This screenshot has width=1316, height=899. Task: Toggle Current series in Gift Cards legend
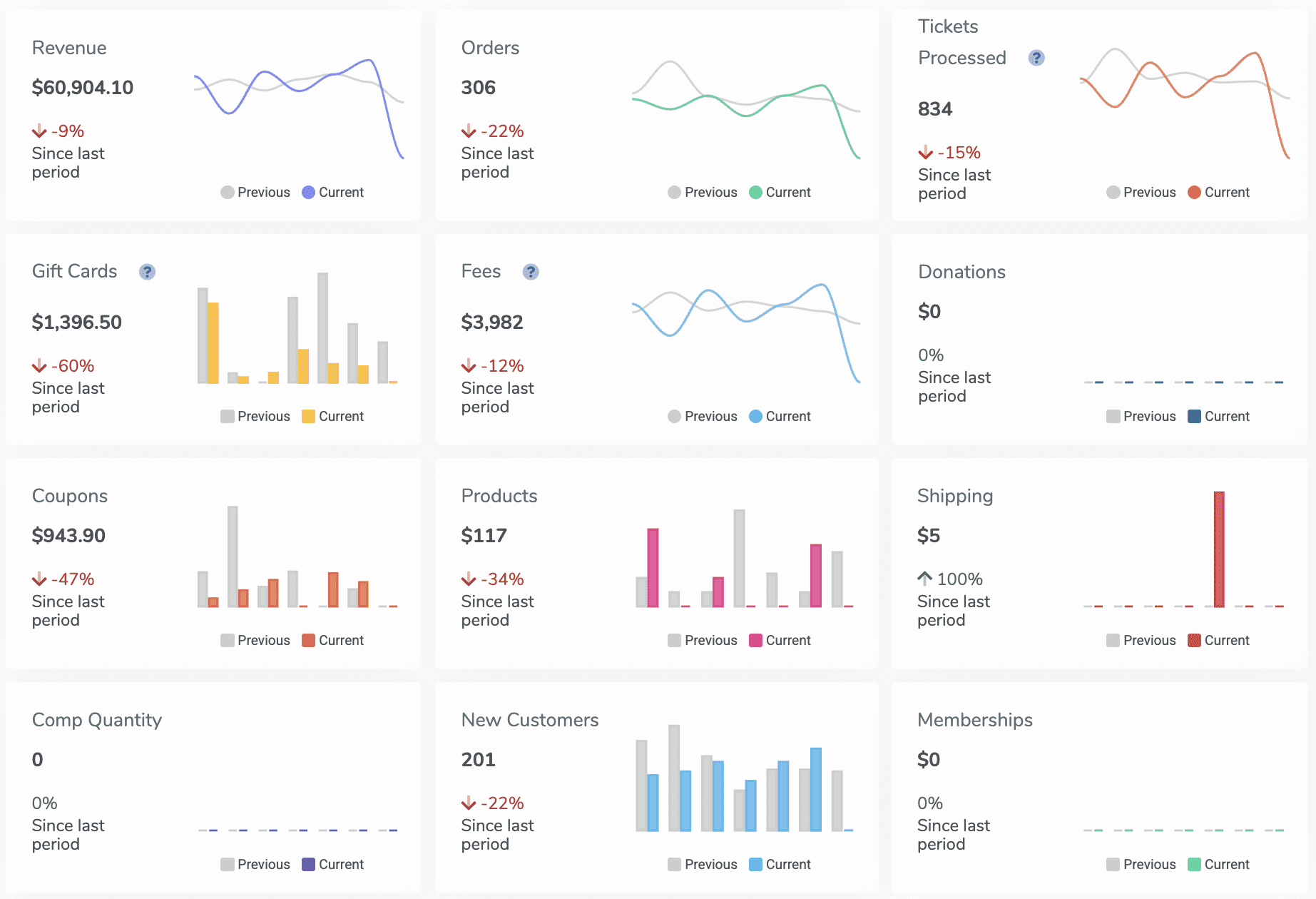pyautogui.click(x=333, y=417)
